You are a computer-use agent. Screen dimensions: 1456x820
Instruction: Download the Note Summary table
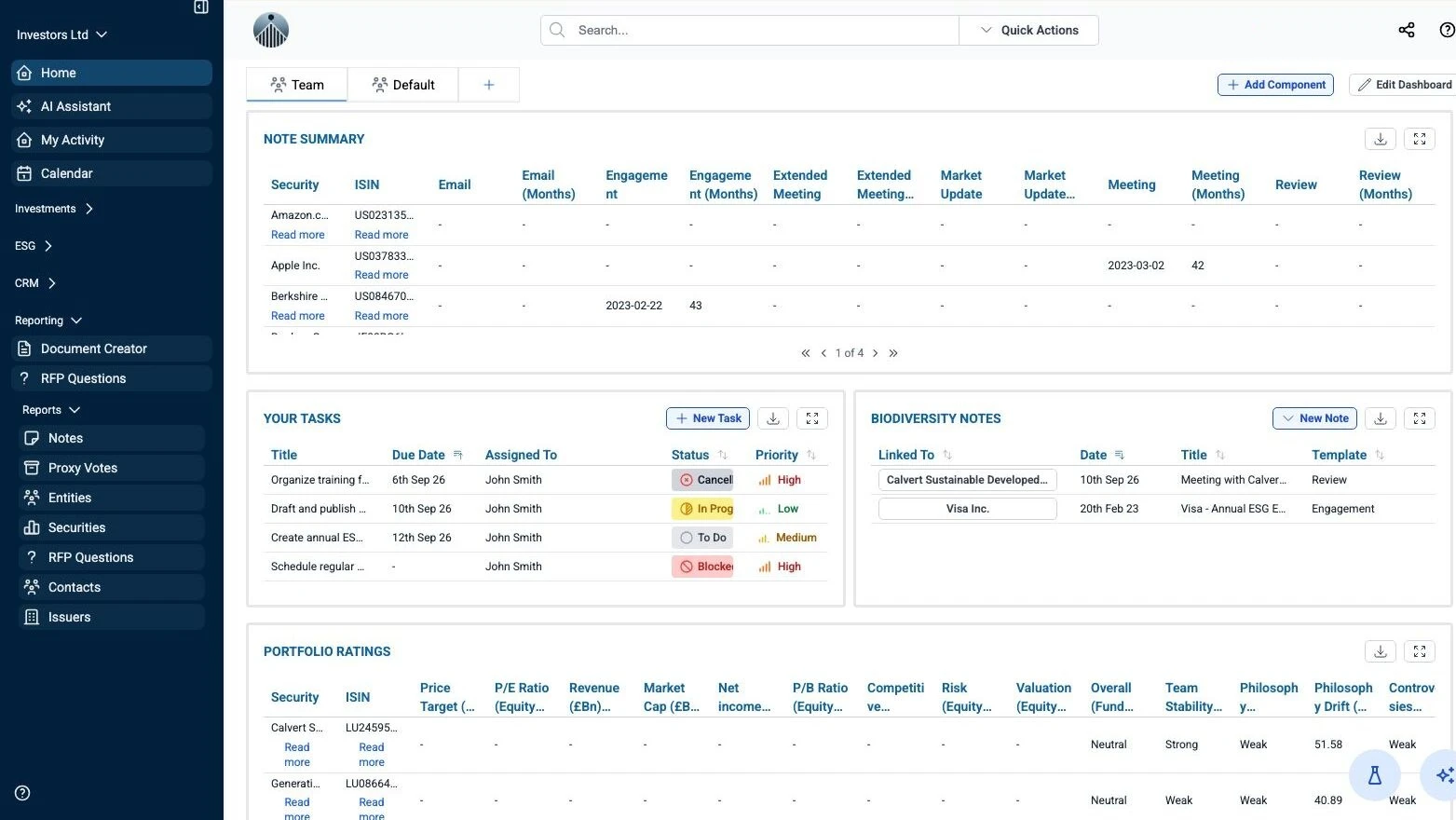tap(1381, 139)
